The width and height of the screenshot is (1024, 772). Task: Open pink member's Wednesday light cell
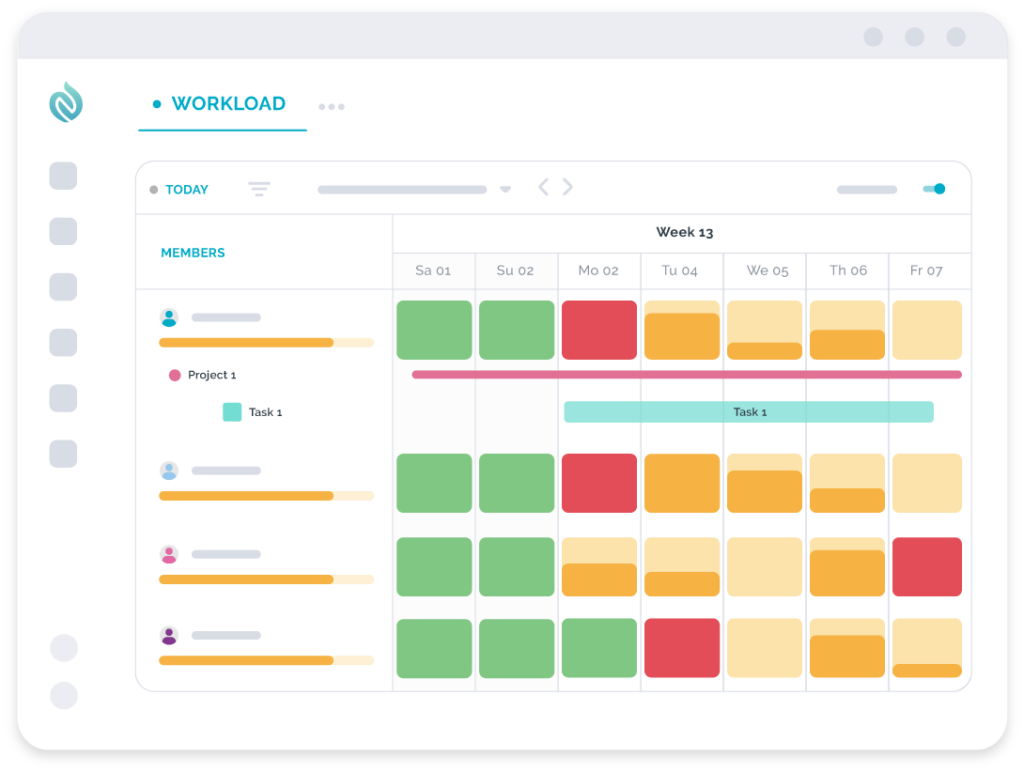coord(764,567)
